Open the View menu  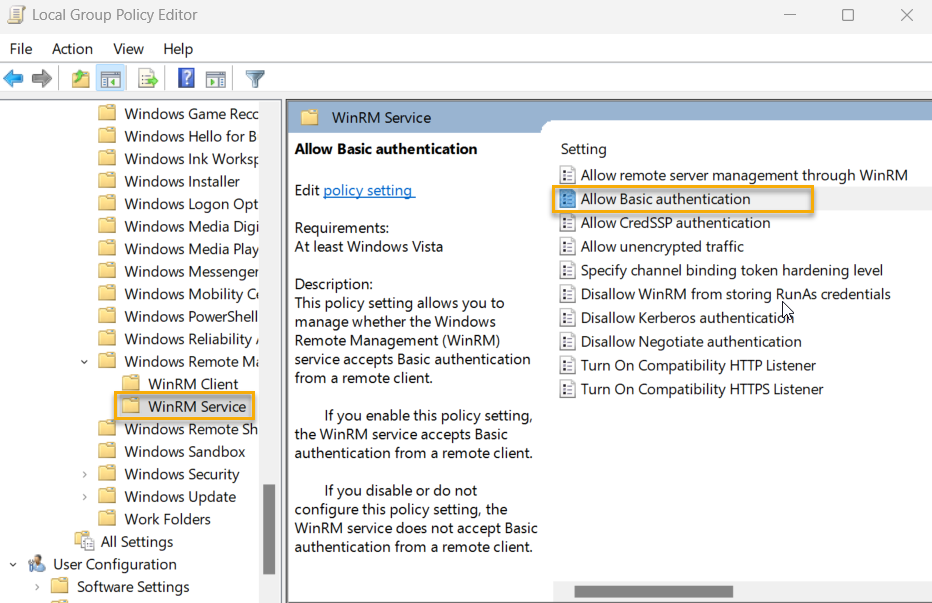point(128,48)
